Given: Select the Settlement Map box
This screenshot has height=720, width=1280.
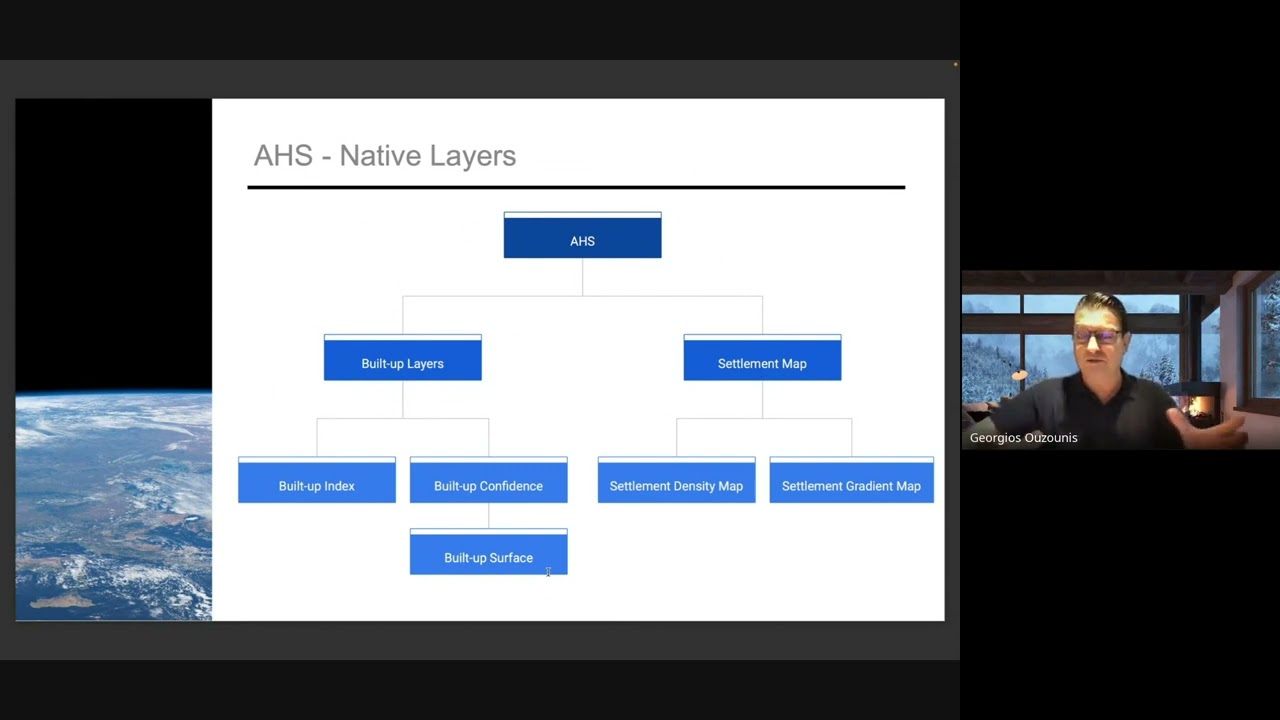Looking at the screenshot, I should pos(762,357).
